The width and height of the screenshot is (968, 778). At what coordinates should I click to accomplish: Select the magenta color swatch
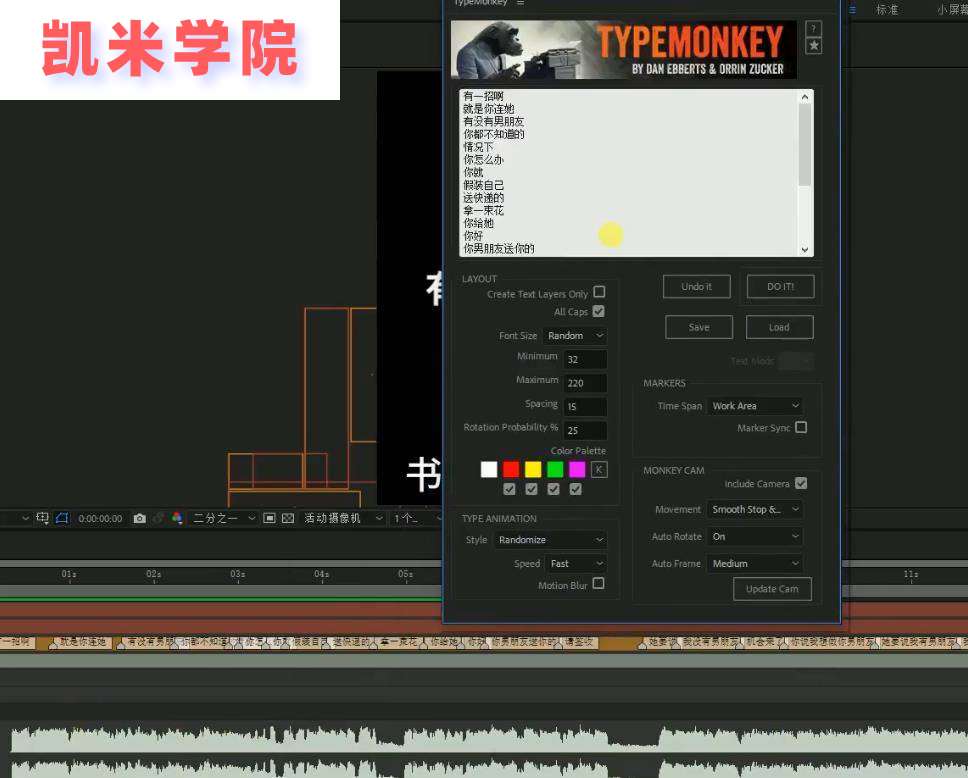coord(577,469)
